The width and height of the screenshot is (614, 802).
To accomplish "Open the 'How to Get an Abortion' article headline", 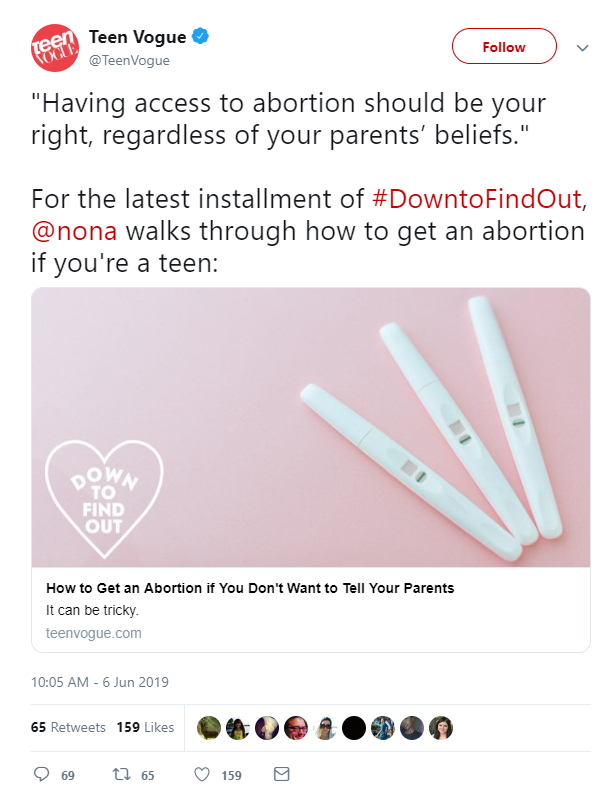I will [x=250, y=588].
